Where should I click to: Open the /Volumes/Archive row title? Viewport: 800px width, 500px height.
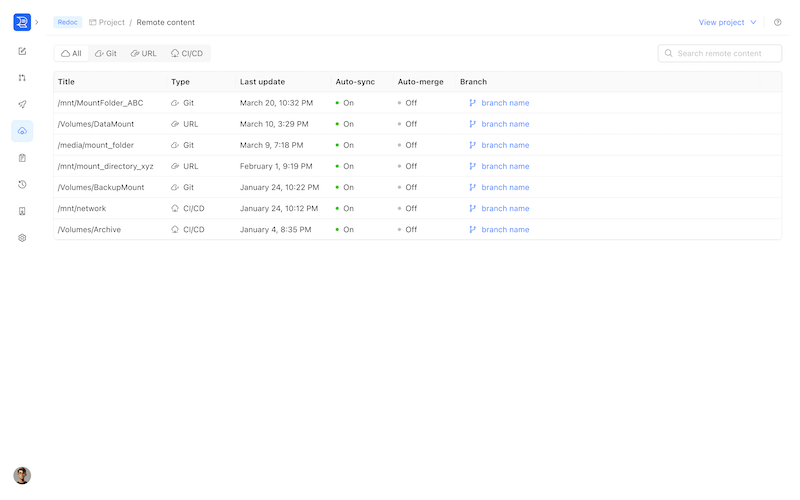click(89, 230)
